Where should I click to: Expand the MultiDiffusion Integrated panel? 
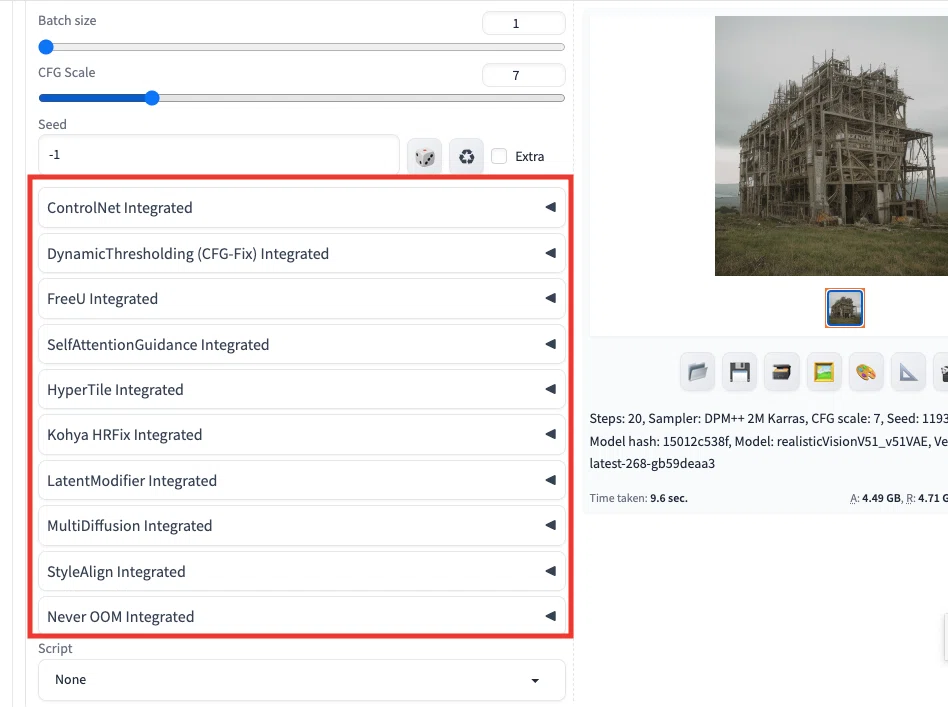[x=302, y=526]
